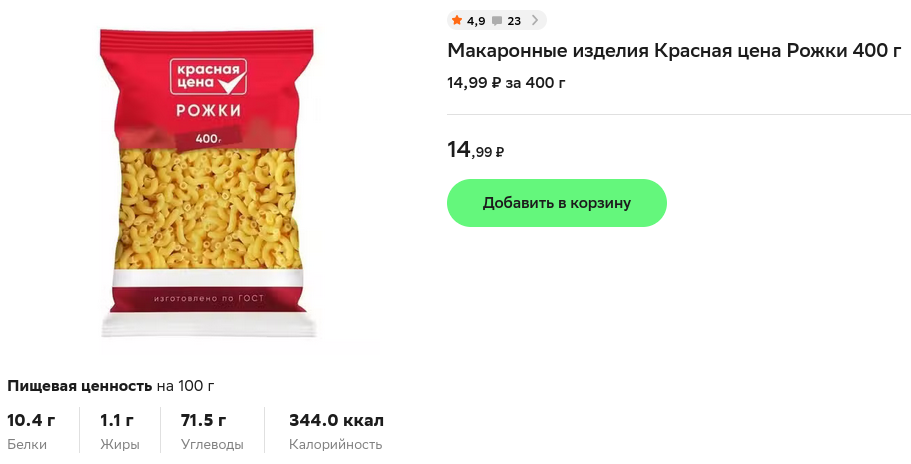This screenshot has width=911, height=464.
Task: Click the "Калорийность" label
Action: pyautogui.click(x=335, y=445)
